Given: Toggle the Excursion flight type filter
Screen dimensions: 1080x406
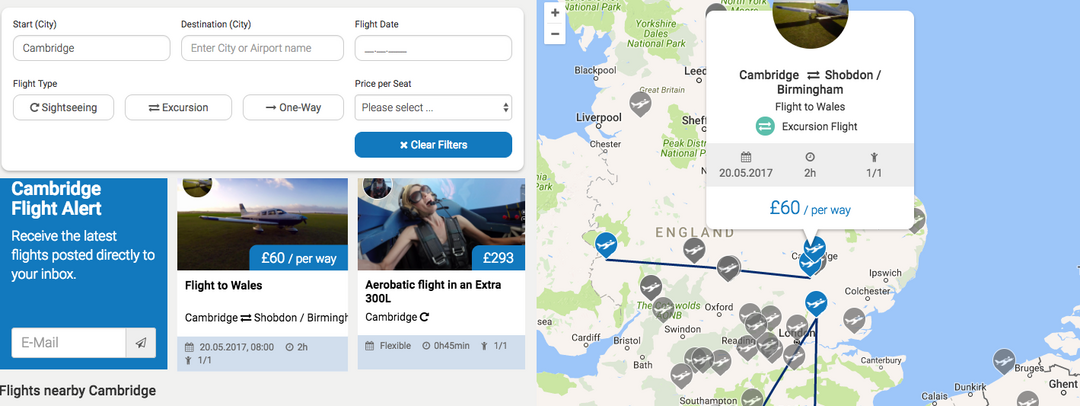Looking at the screenshot, I should click(x=178, y=107).
